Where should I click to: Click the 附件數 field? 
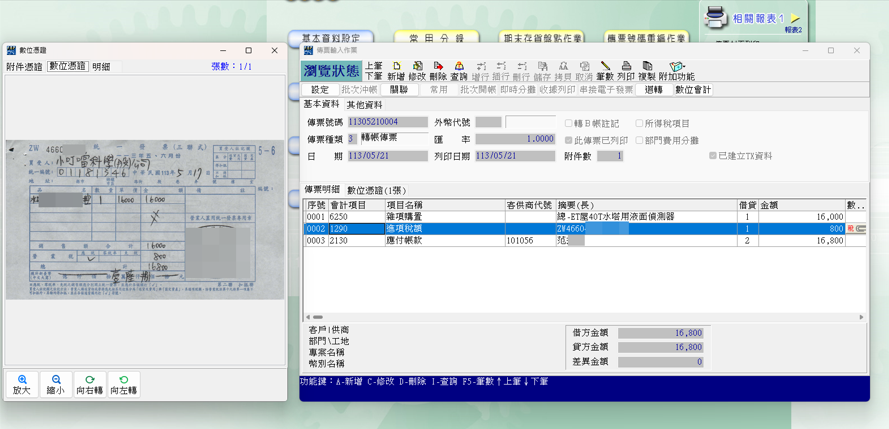coord(610,156)
